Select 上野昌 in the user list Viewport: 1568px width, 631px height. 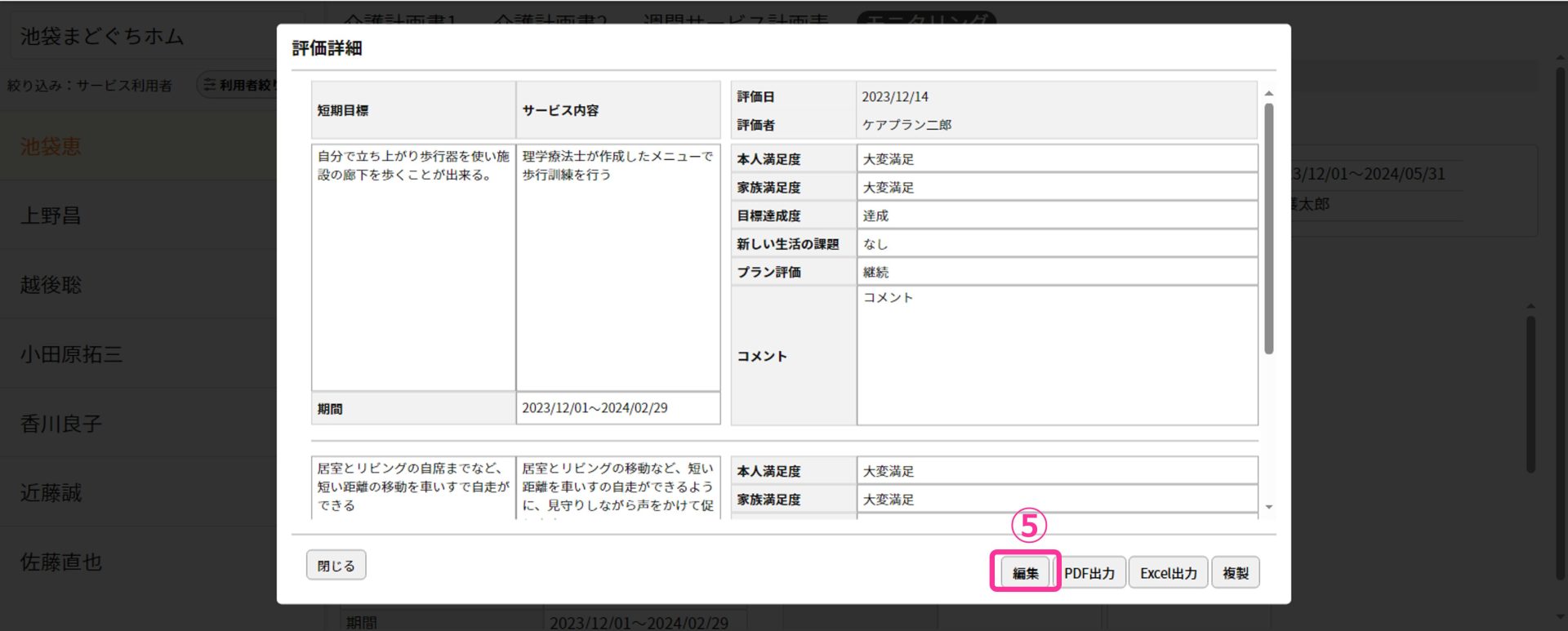pos(51,216)
